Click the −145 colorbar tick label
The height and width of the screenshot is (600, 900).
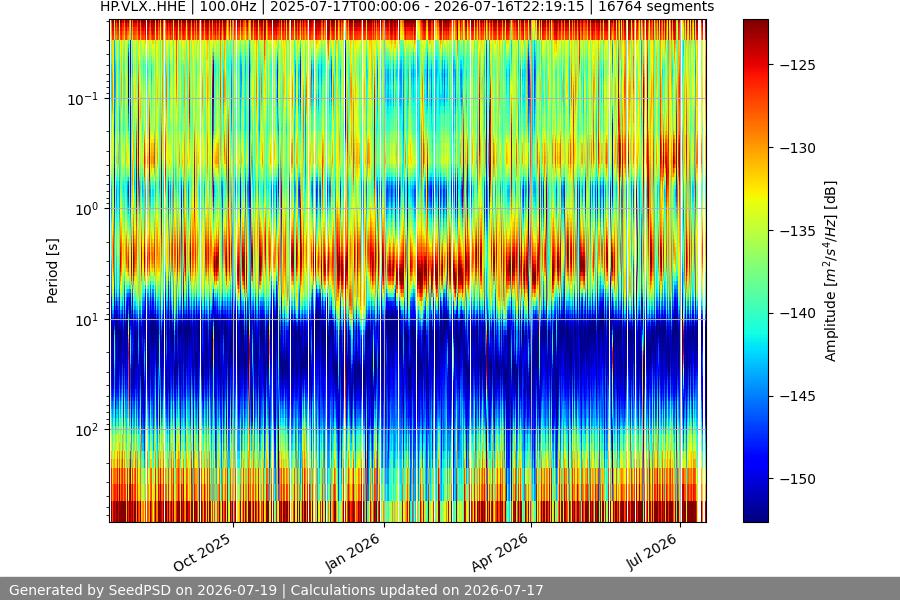pos(798,396)
